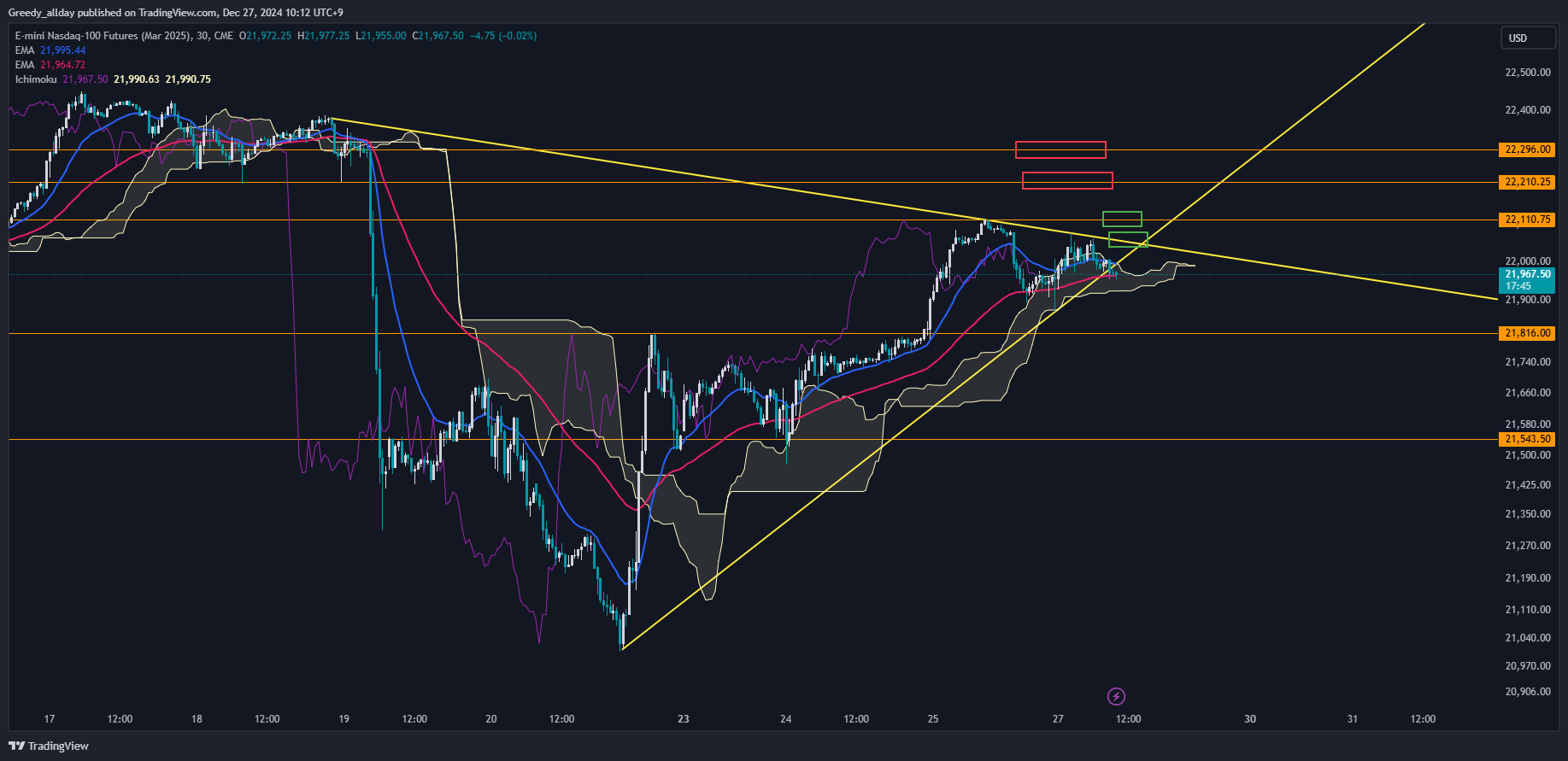
Task: Select the blue EMA 21,995.44 legend
Action: pyautogui.click(x=50, y=50)
